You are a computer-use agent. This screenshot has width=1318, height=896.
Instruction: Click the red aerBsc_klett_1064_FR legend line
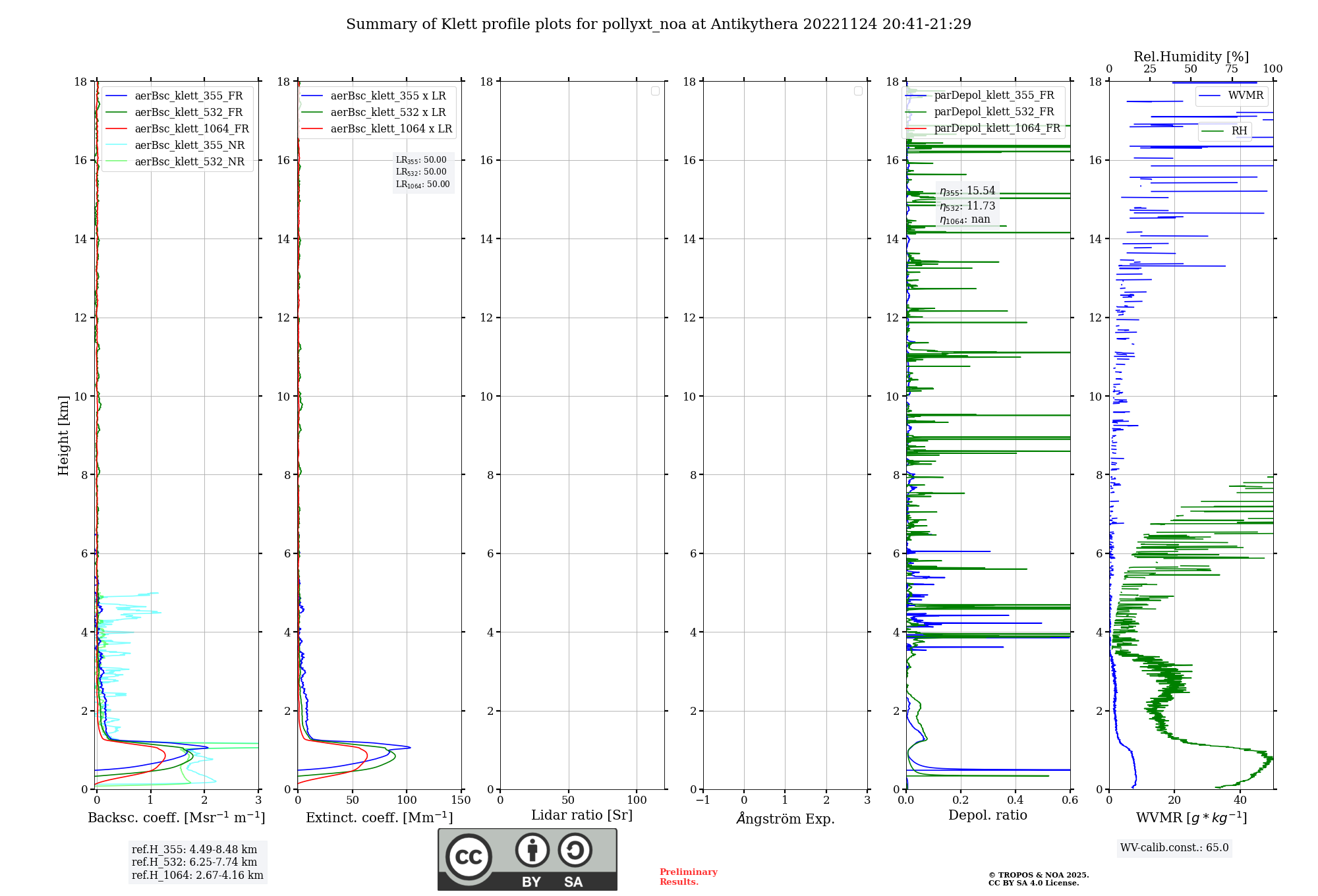pos(116,129)
